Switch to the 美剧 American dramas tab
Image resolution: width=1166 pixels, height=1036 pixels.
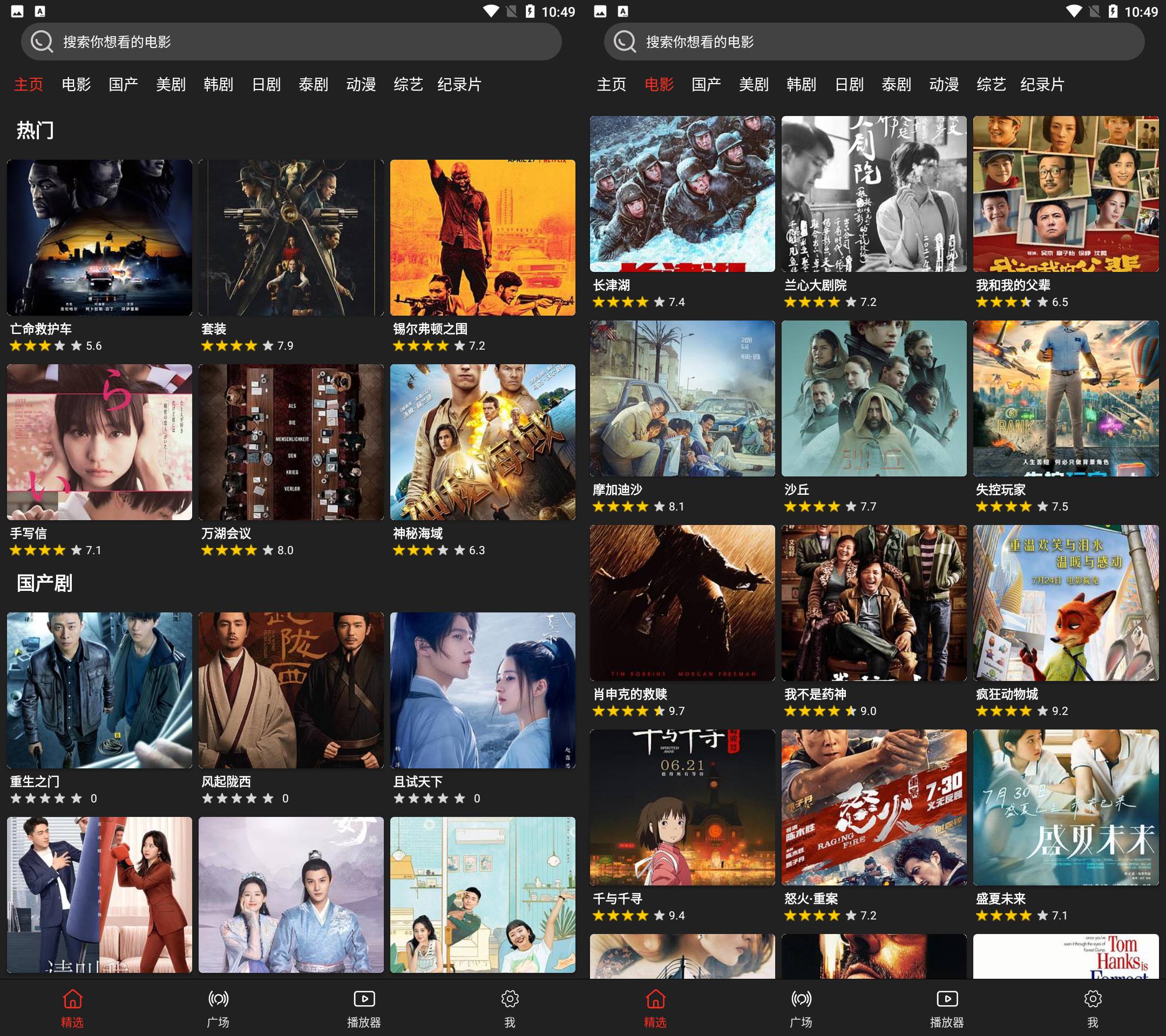171,84
